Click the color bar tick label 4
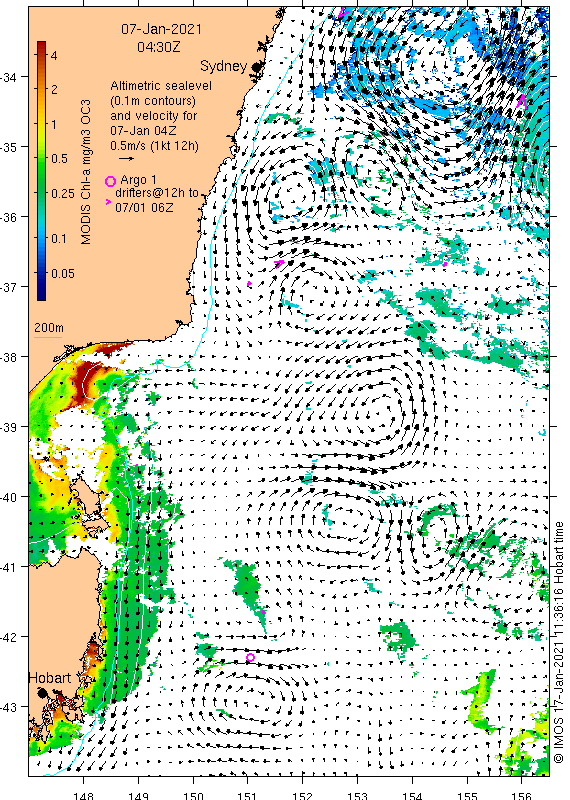Screen dimensions: 570x800 [54, 55]
